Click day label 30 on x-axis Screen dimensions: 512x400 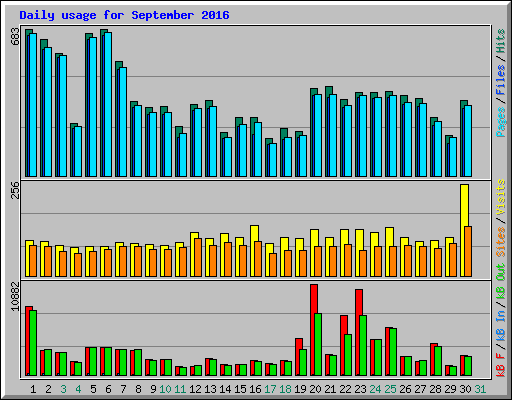(465, 389)
